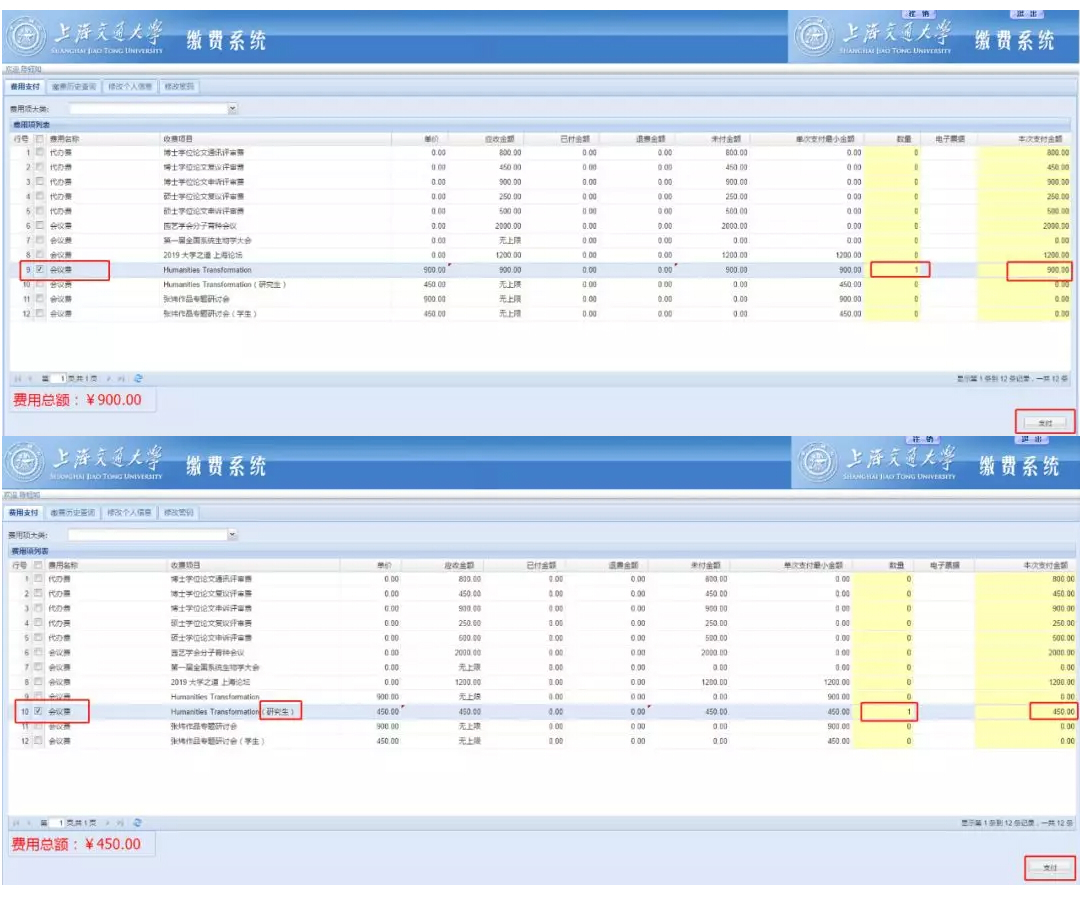1080x900 pixels.
Task: Uncheck row 9 checkbox in the upper table
Action: (x=39, y=270)
